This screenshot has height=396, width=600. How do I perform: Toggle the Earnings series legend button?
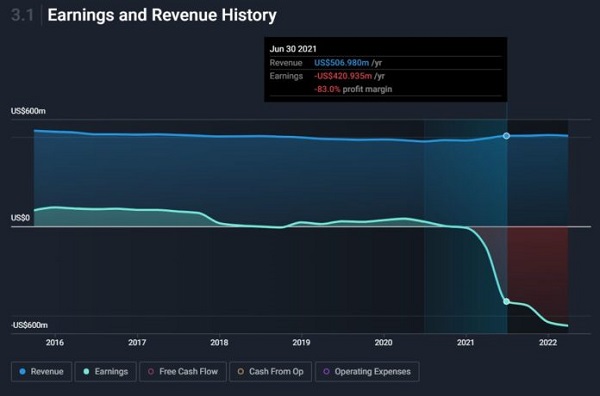pos(106,372)
